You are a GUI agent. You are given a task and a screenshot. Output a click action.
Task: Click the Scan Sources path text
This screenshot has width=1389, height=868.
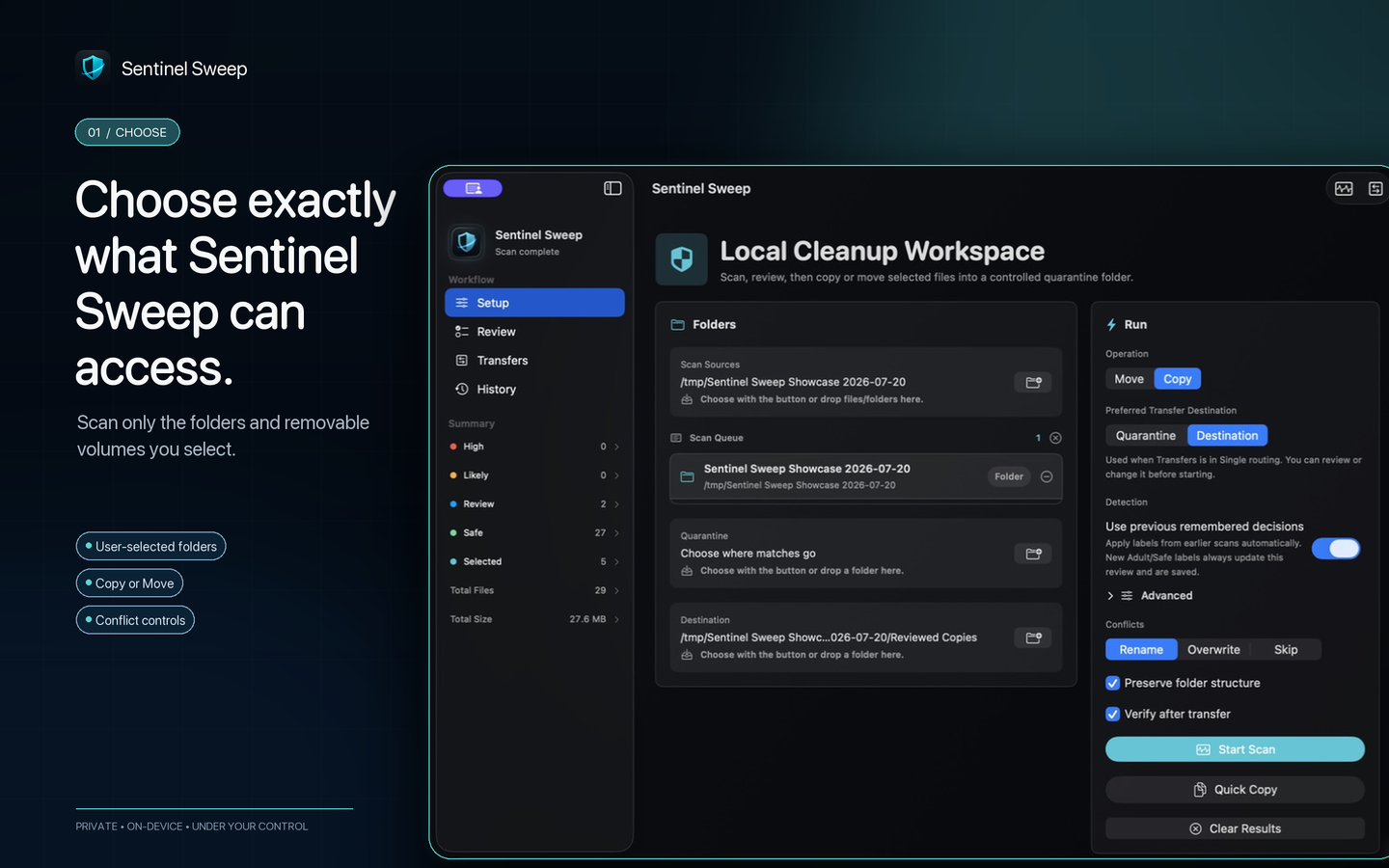[793, 382]
